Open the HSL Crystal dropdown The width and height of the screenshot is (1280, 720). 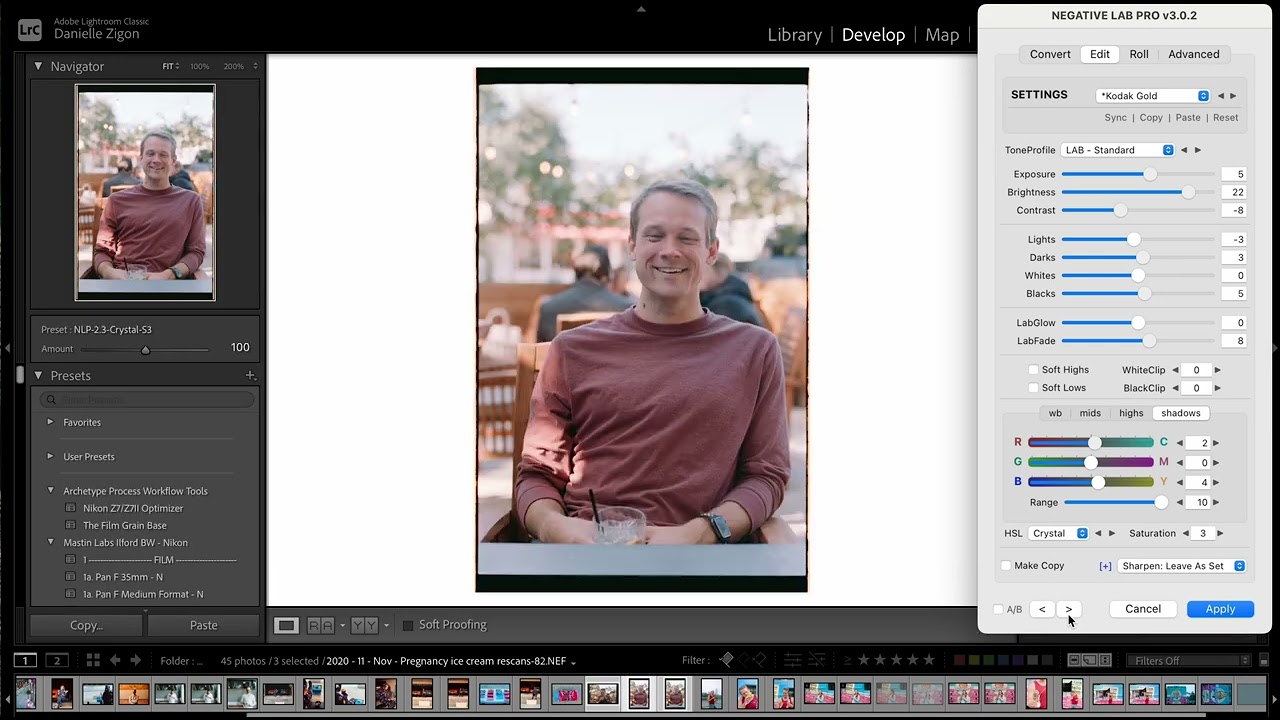(1059, 534)
